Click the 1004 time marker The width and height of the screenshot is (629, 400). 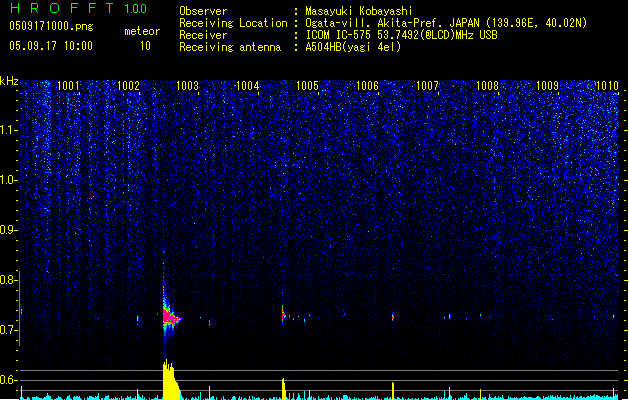[x=248, y=86]
